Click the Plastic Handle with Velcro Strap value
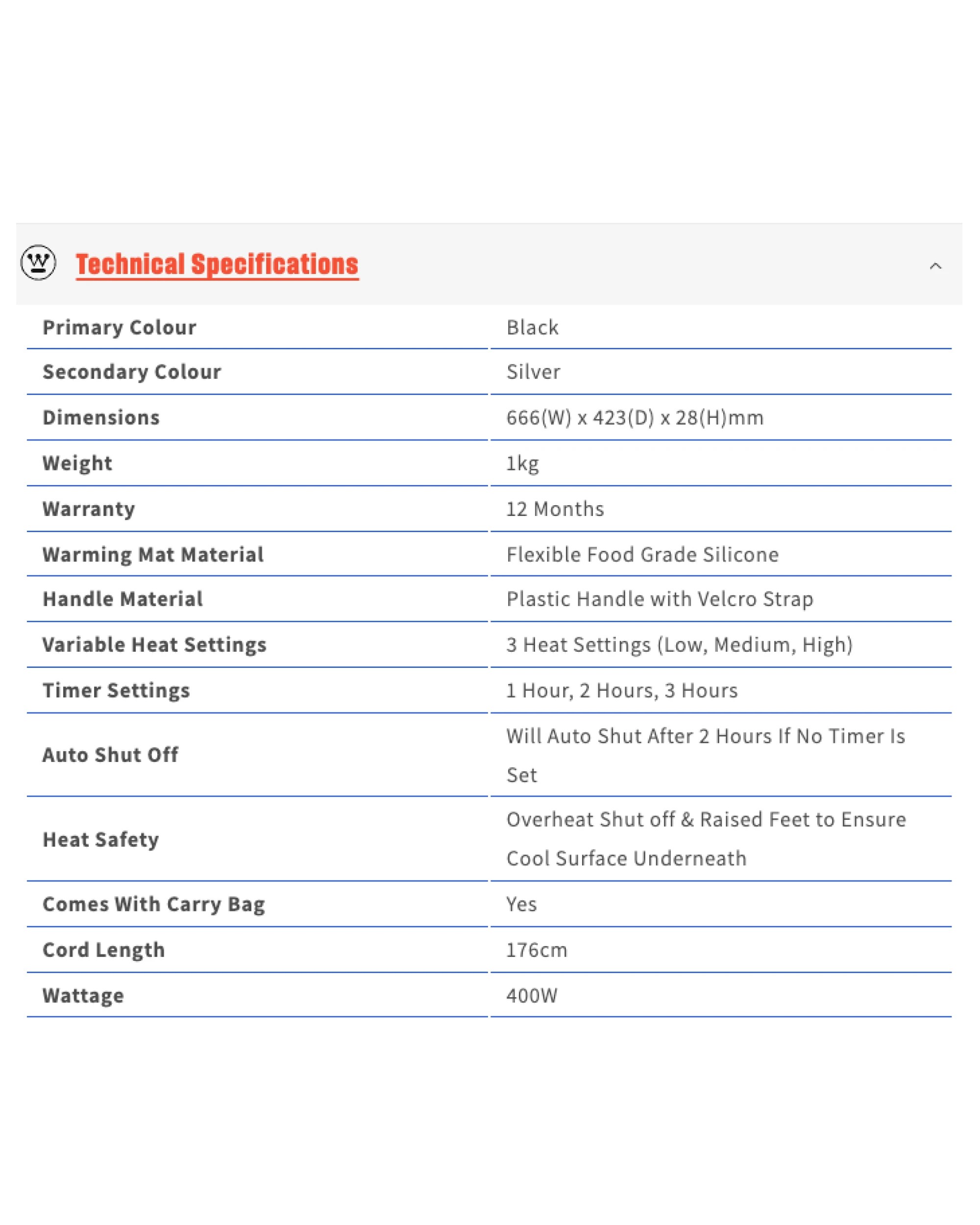This screenshot has height=1225, width=980. click(x=660, y=599)
